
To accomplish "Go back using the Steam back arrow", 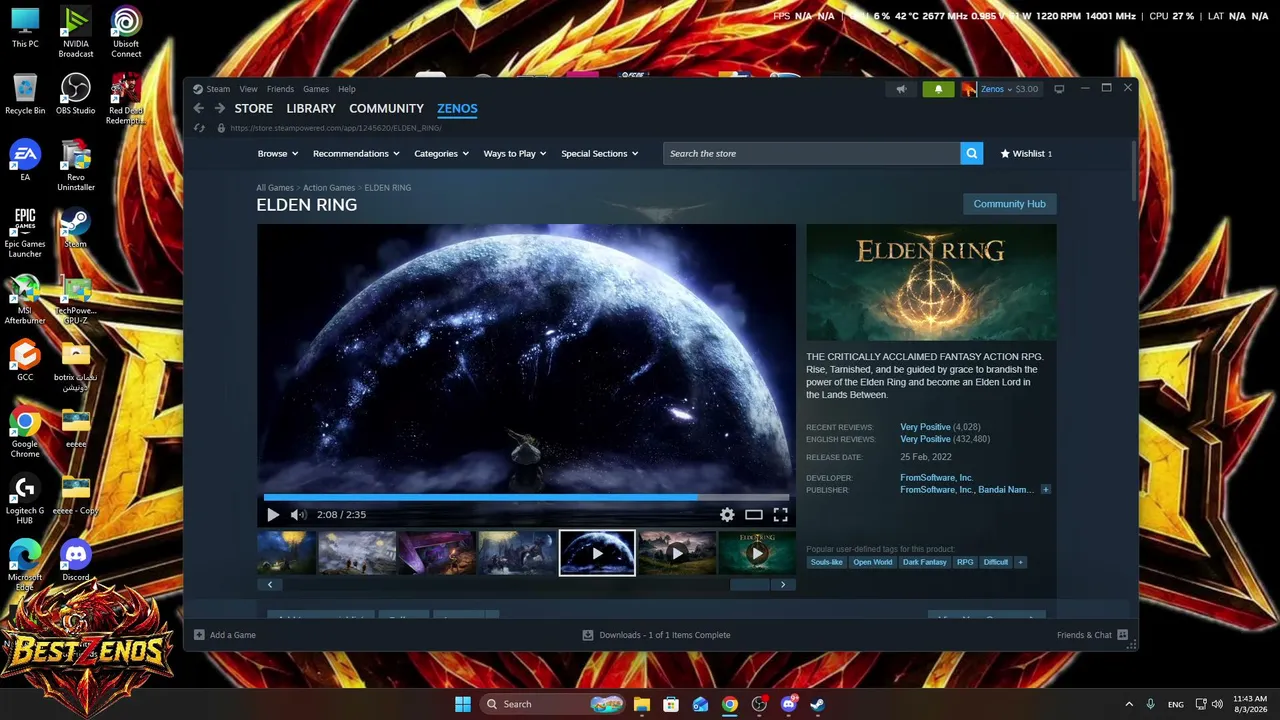I will click(198, 109).
